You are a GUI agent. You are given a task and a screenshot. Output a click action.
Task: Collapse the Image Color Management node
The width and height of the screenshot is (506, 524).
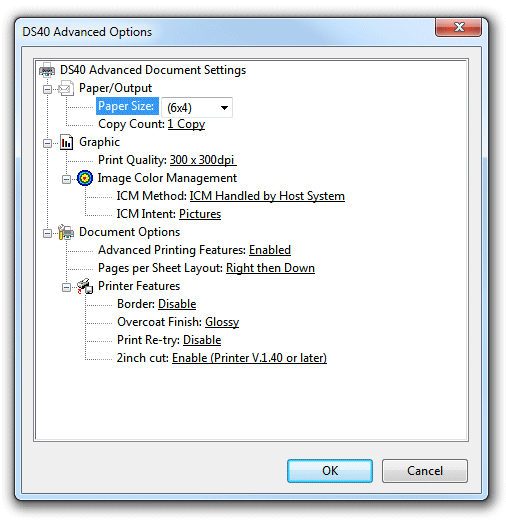click(67, 179)
